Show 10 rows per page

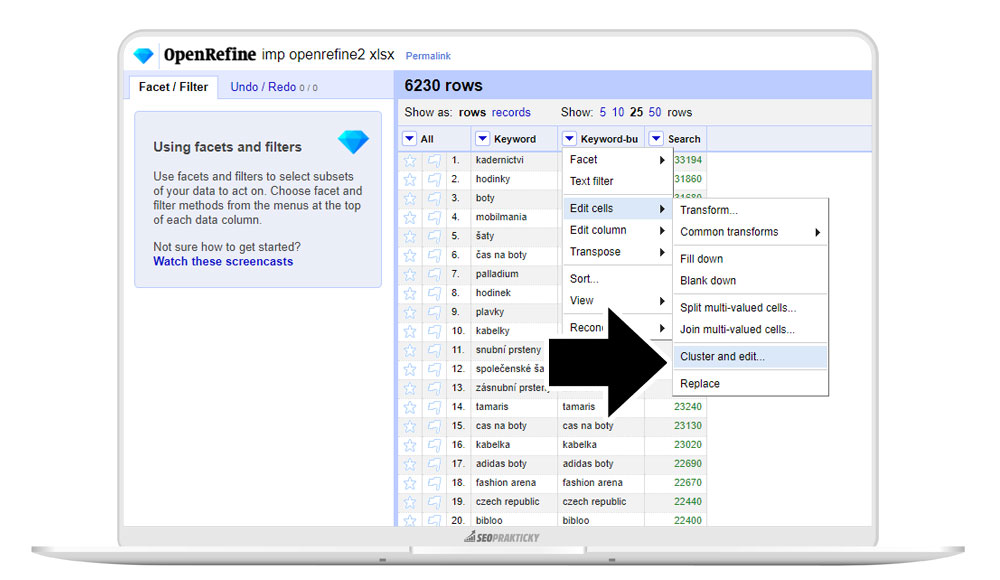coord(618,112)
